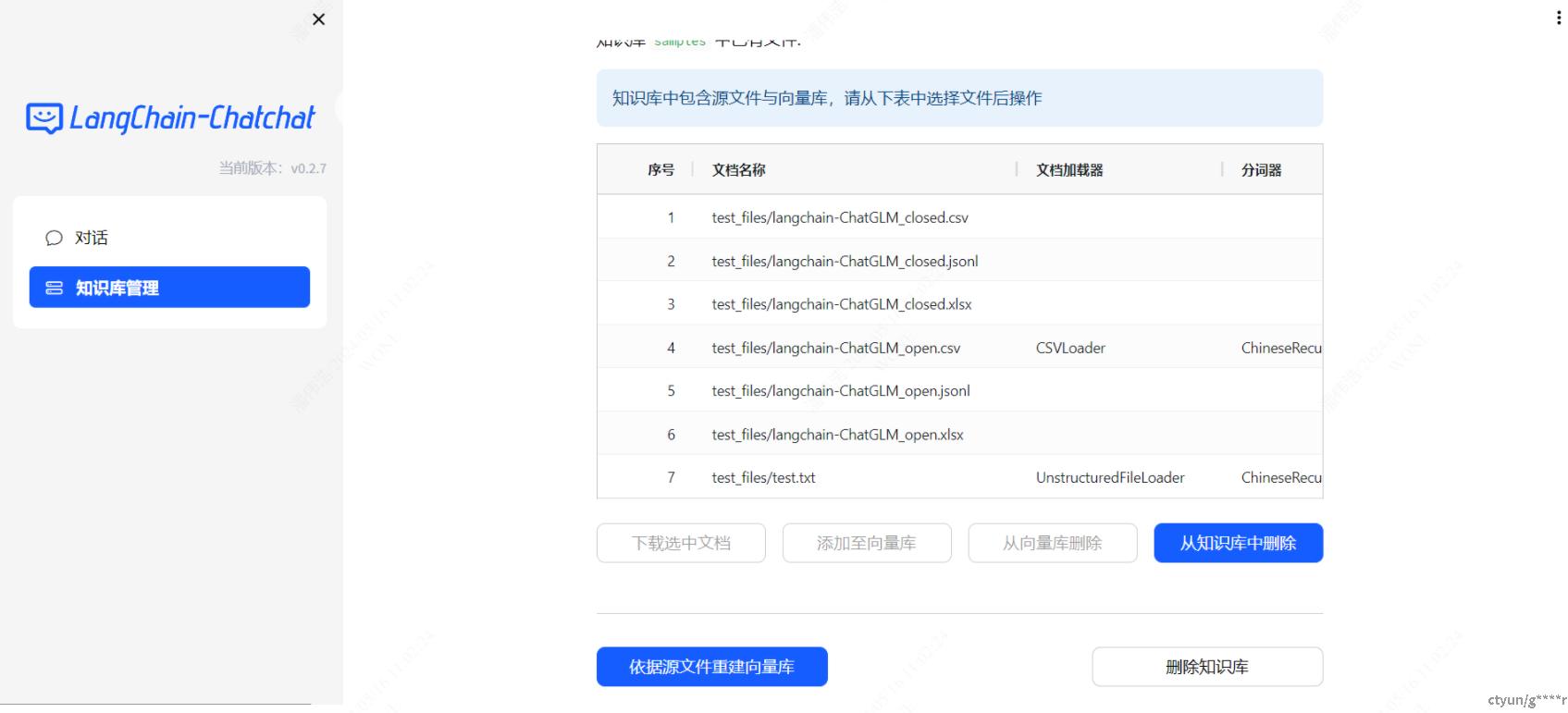Screen dimensions: 1568x713
Task: Click the 下载选中文档 button
Action: point(681,543)
